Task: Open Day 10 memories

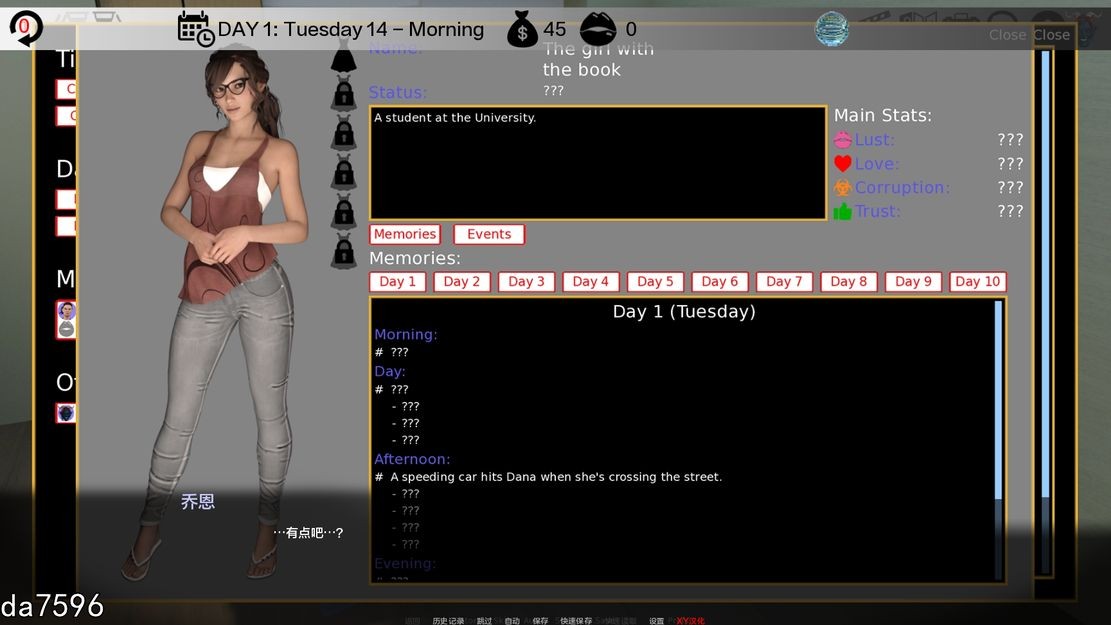Action: point(977,282)
